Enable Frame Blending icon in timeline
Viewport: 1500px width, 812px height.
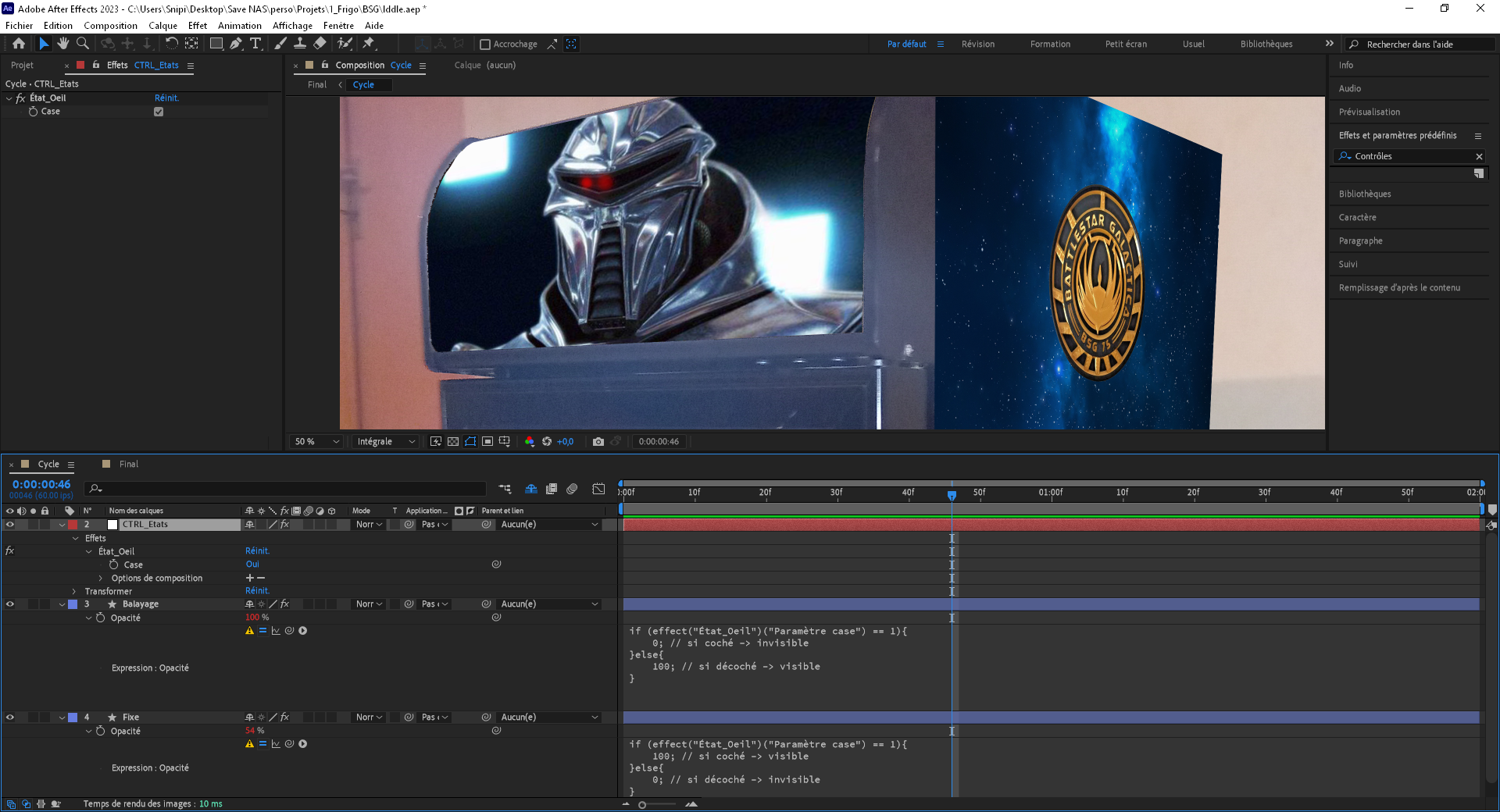point(552,489)
